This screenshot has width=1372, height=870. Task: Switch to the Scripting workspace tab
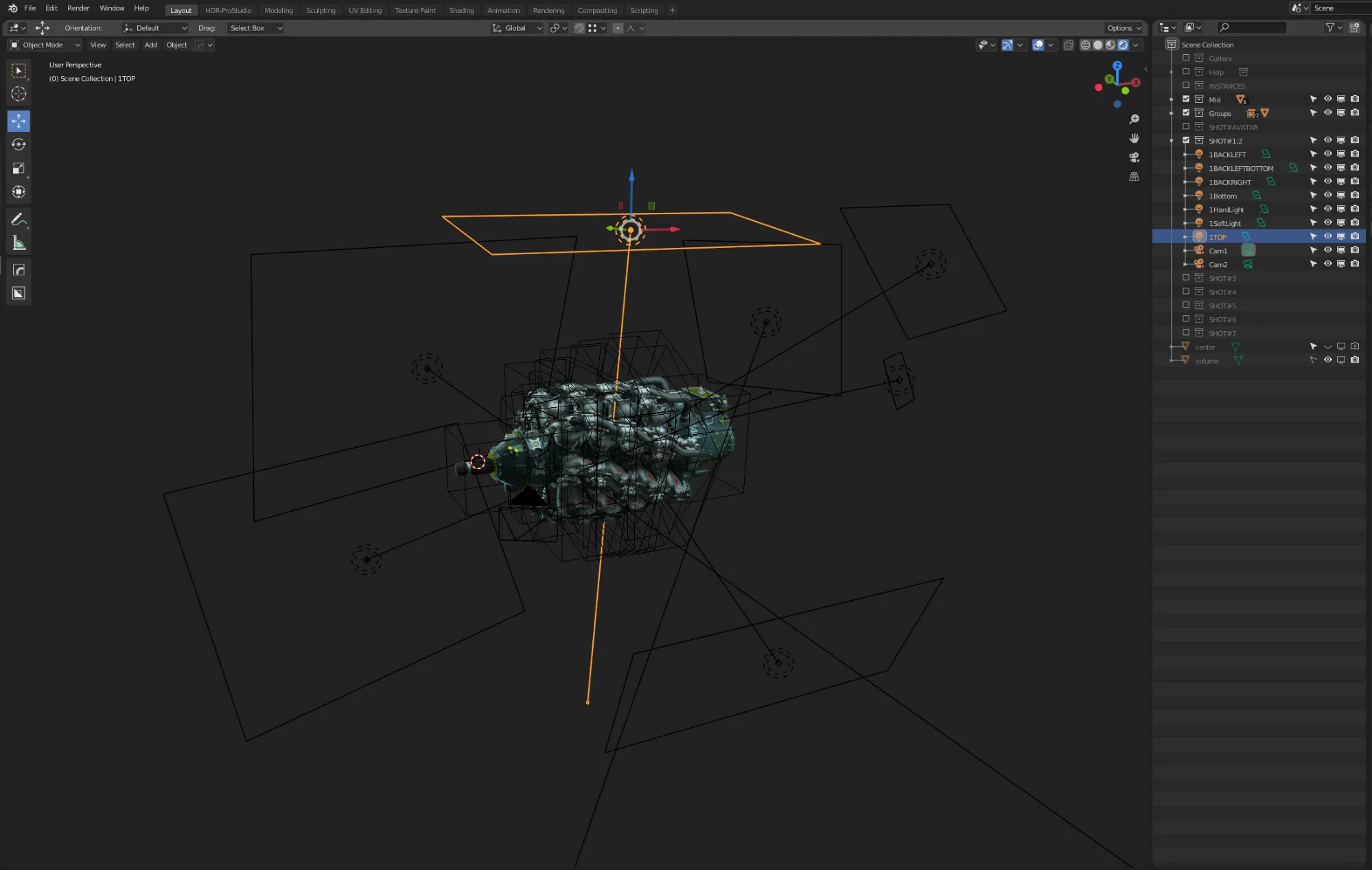(644, 10)
